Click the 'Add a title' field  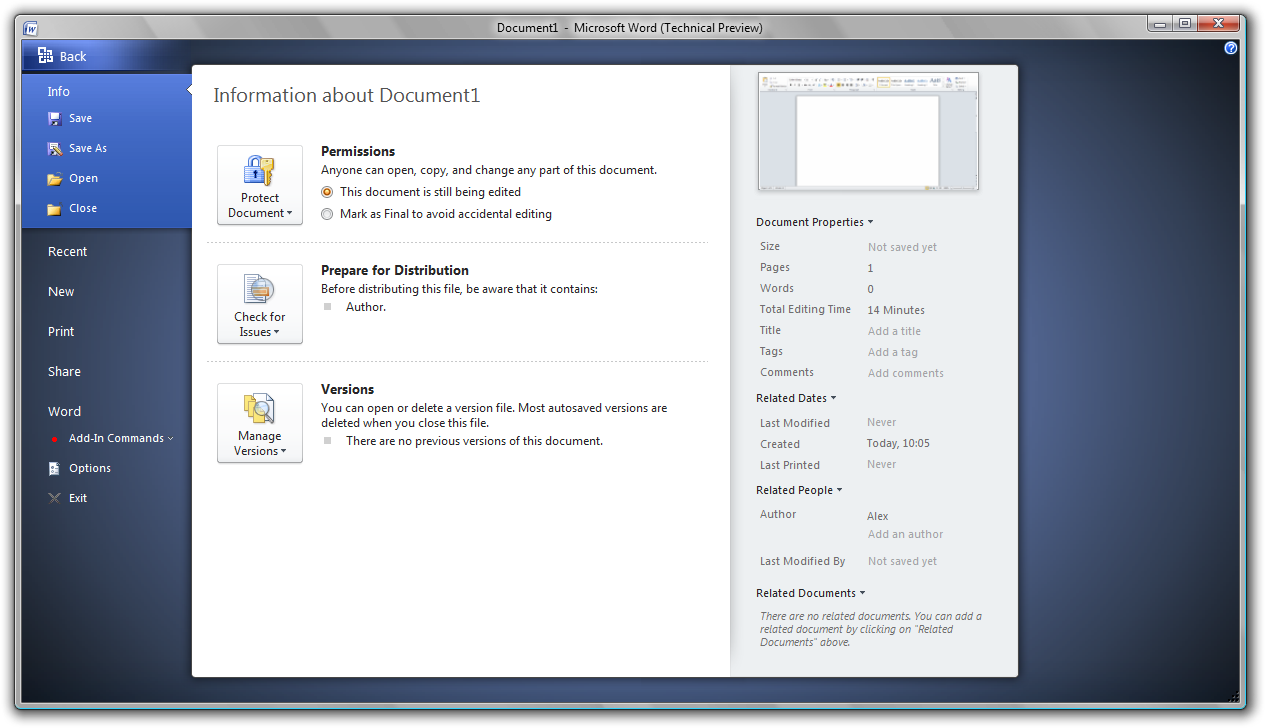pyautogui.click(x=894, y=331)
